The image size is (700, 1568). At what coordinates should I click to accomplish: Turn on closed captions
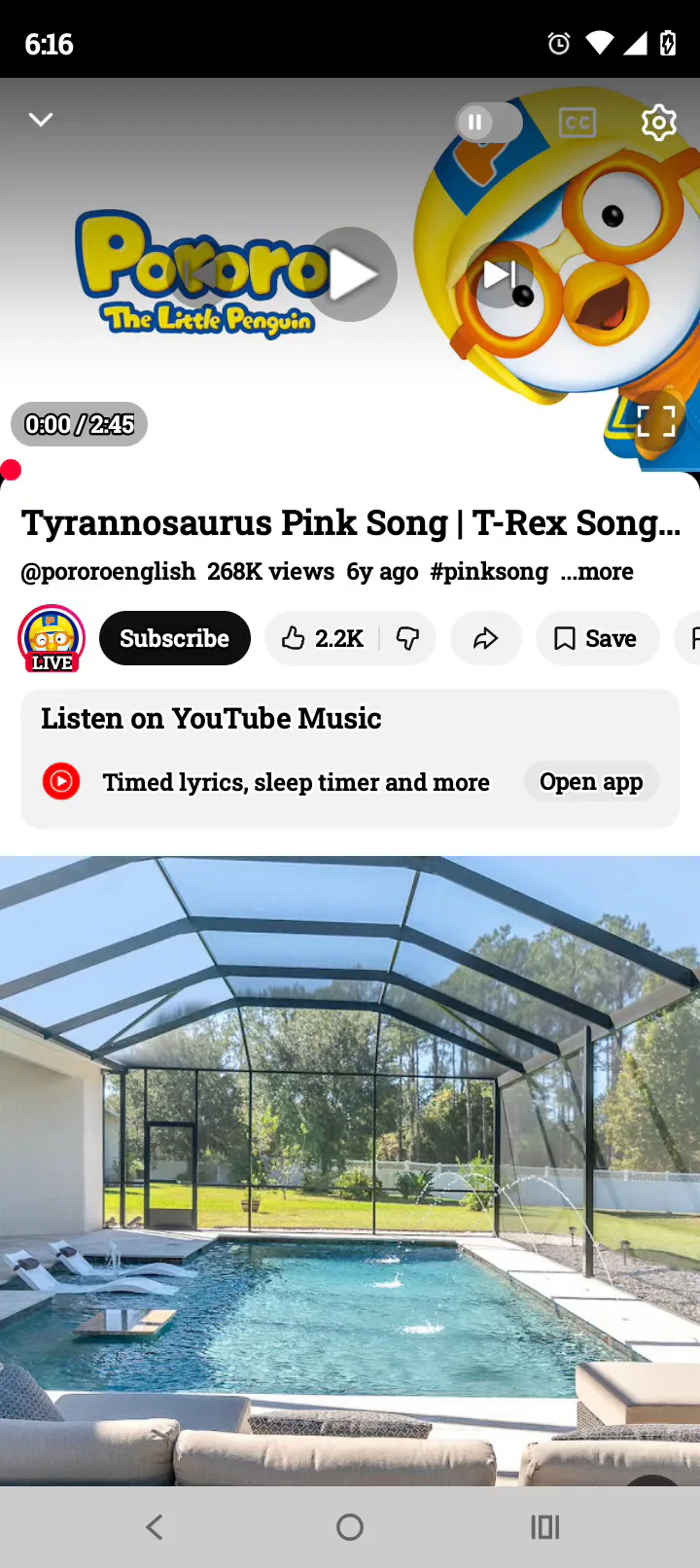(x=577, y=123)
